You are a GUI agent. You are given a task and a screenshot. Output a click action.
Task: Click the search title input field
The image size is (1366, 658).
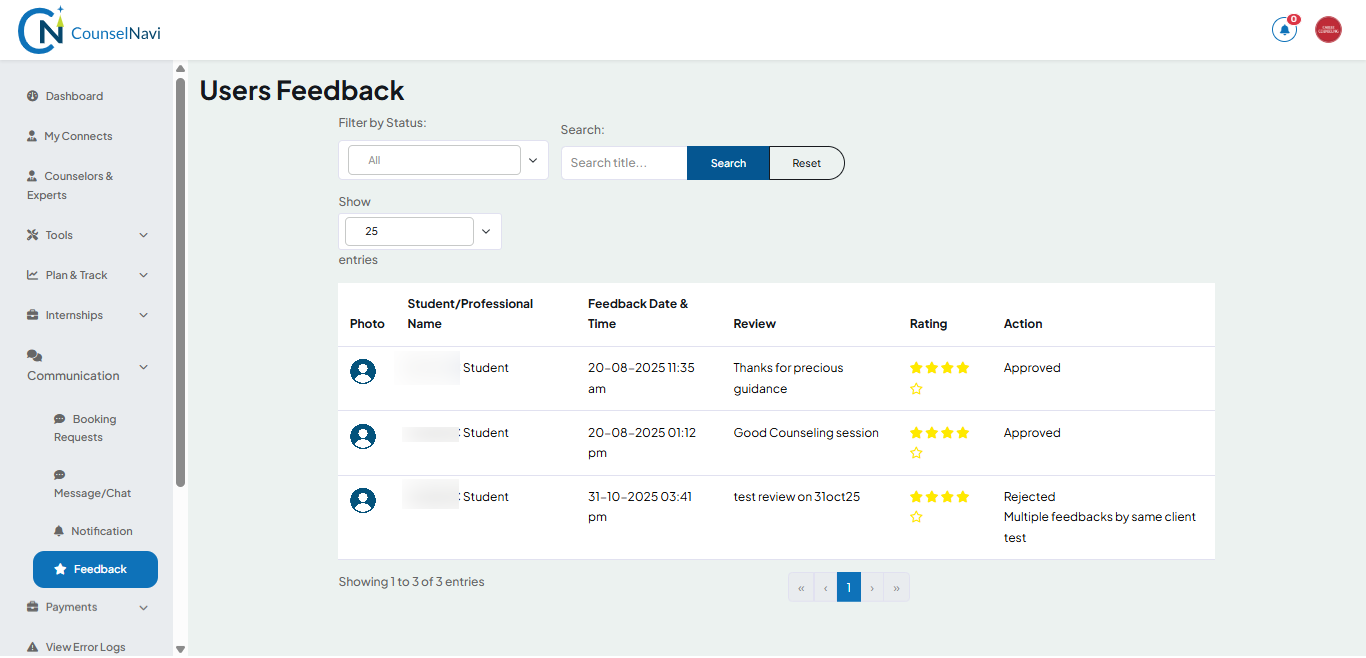pos(622,162)
